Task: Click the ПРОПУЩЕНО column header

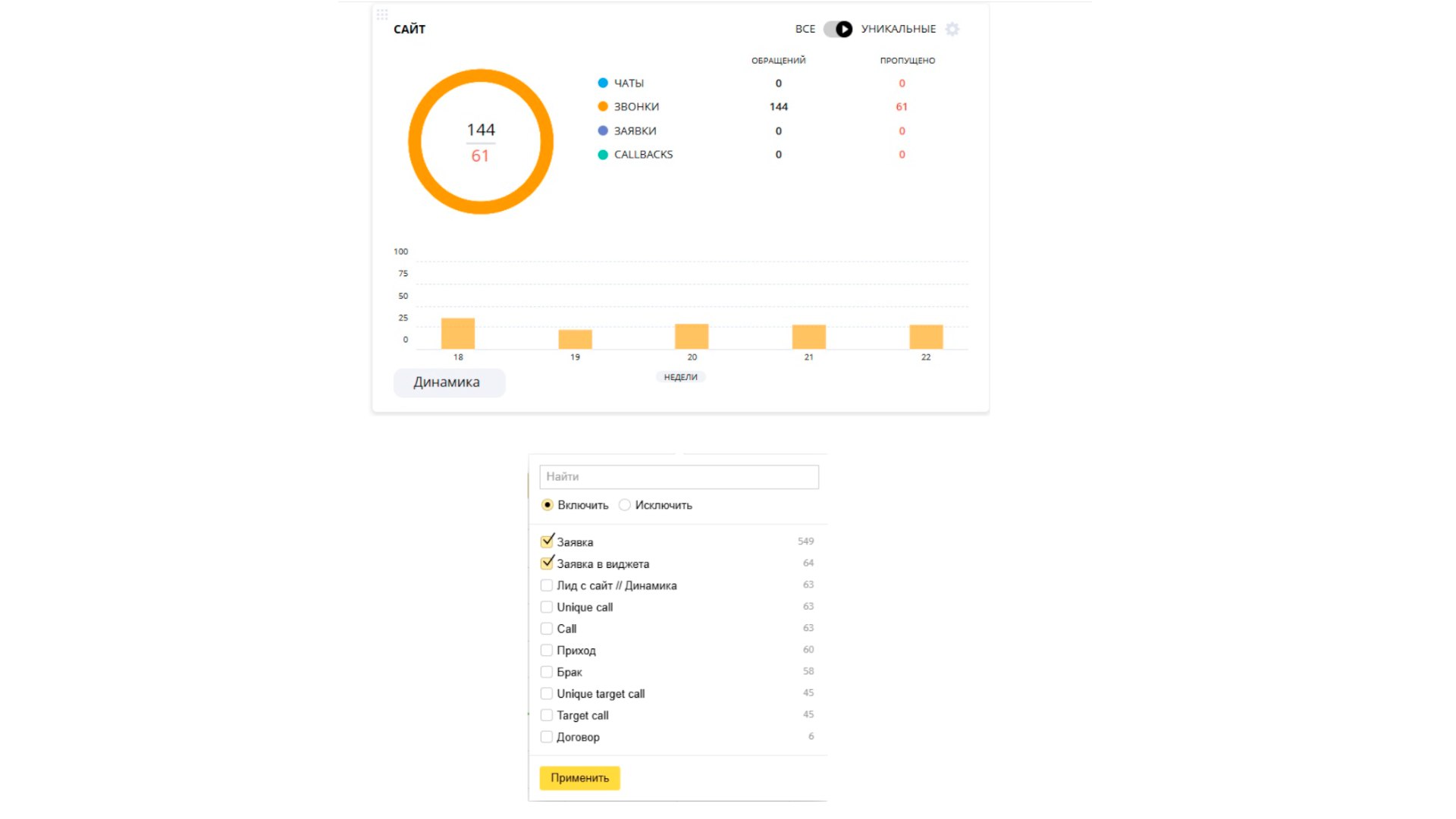Action: pos(908,61)
